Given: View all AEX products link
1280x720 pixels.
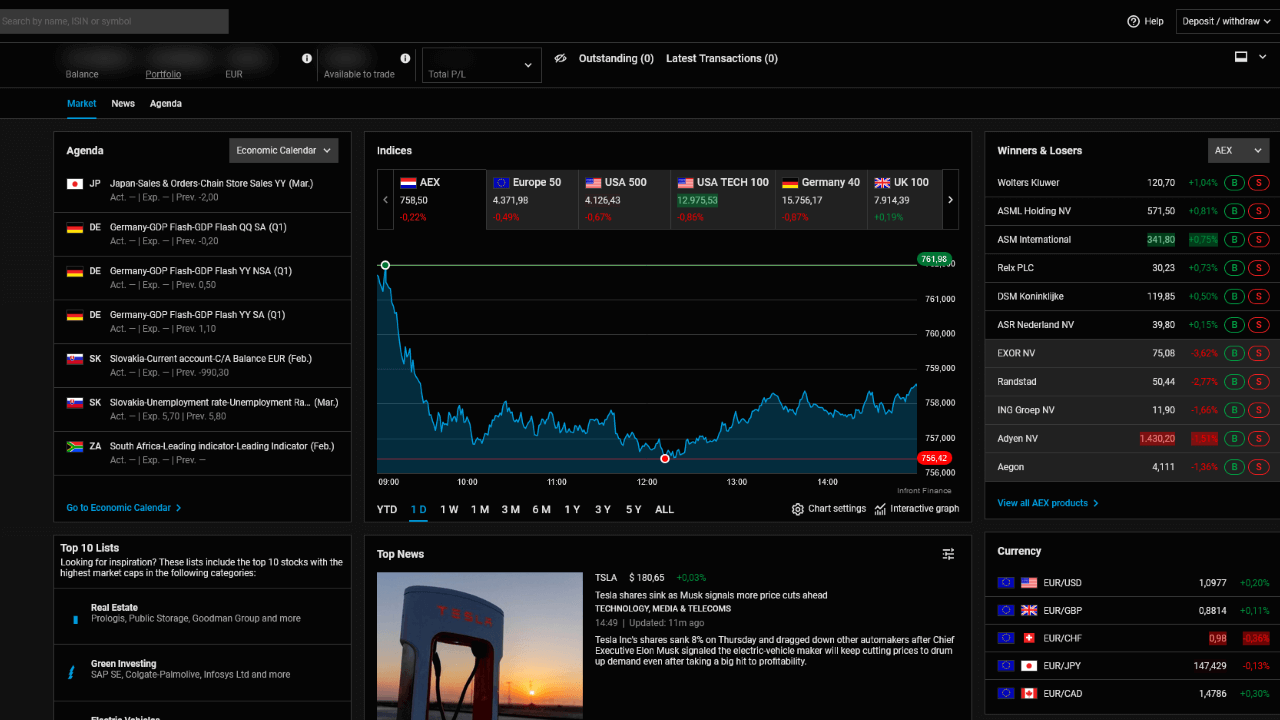Looking at the screenshot, I should 1048,503.
